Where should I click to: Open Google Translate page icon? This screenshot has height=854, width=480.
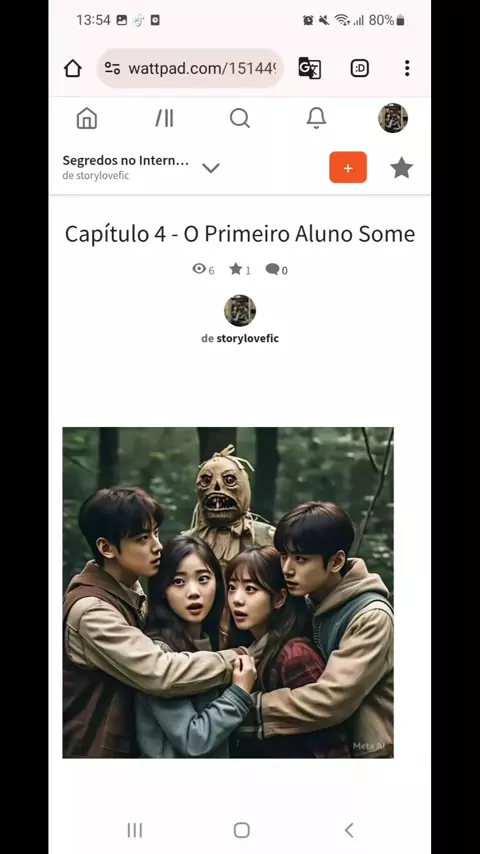click(309, 68)
